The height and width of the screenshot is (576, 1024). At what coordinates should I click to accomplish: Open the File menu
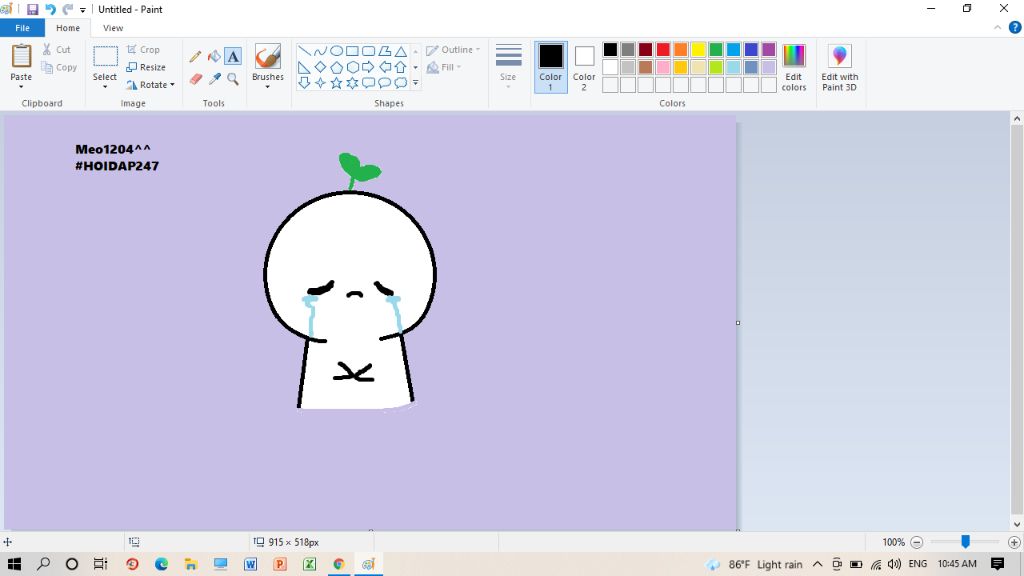pos(22,28)
